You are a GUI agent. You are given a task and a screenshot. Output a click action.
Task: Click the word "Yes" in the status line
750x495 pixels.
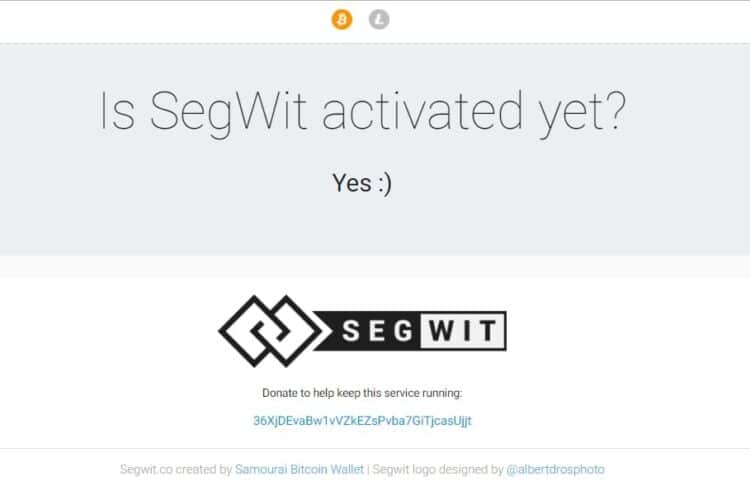click(351, 183)
